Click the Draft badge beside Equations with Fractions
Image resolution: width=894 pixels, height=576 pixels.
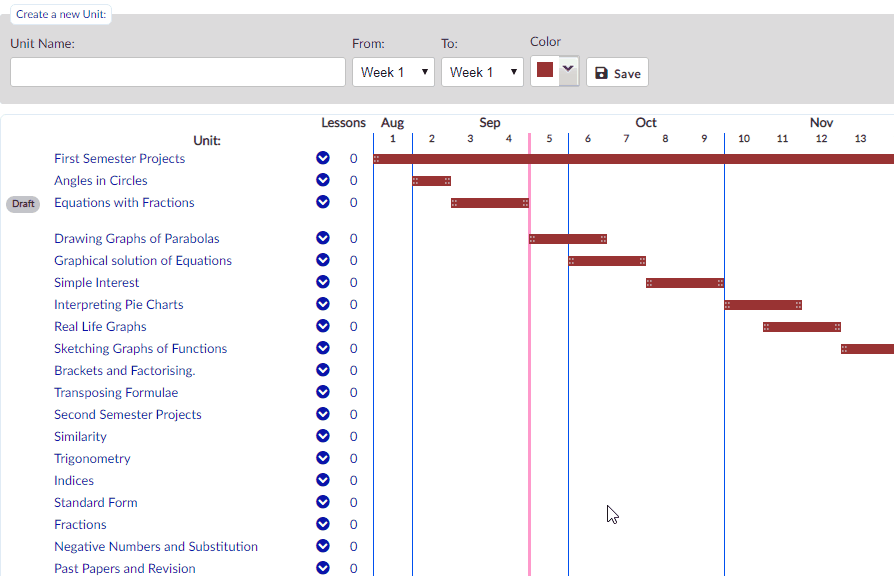pos(23,204)
